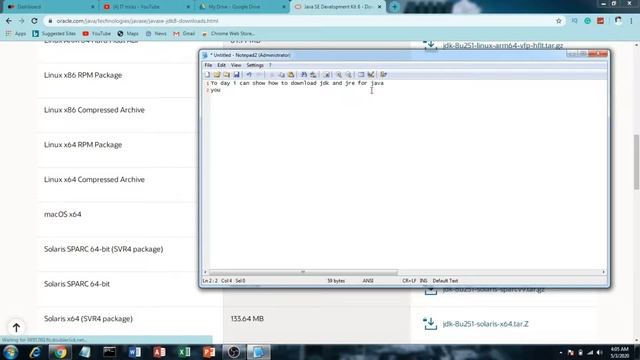The width and height of the screenshot is (640, 360).
Task: Click the Replace icon in Notepad2 toolbar
Action: (x=313, y=75)
